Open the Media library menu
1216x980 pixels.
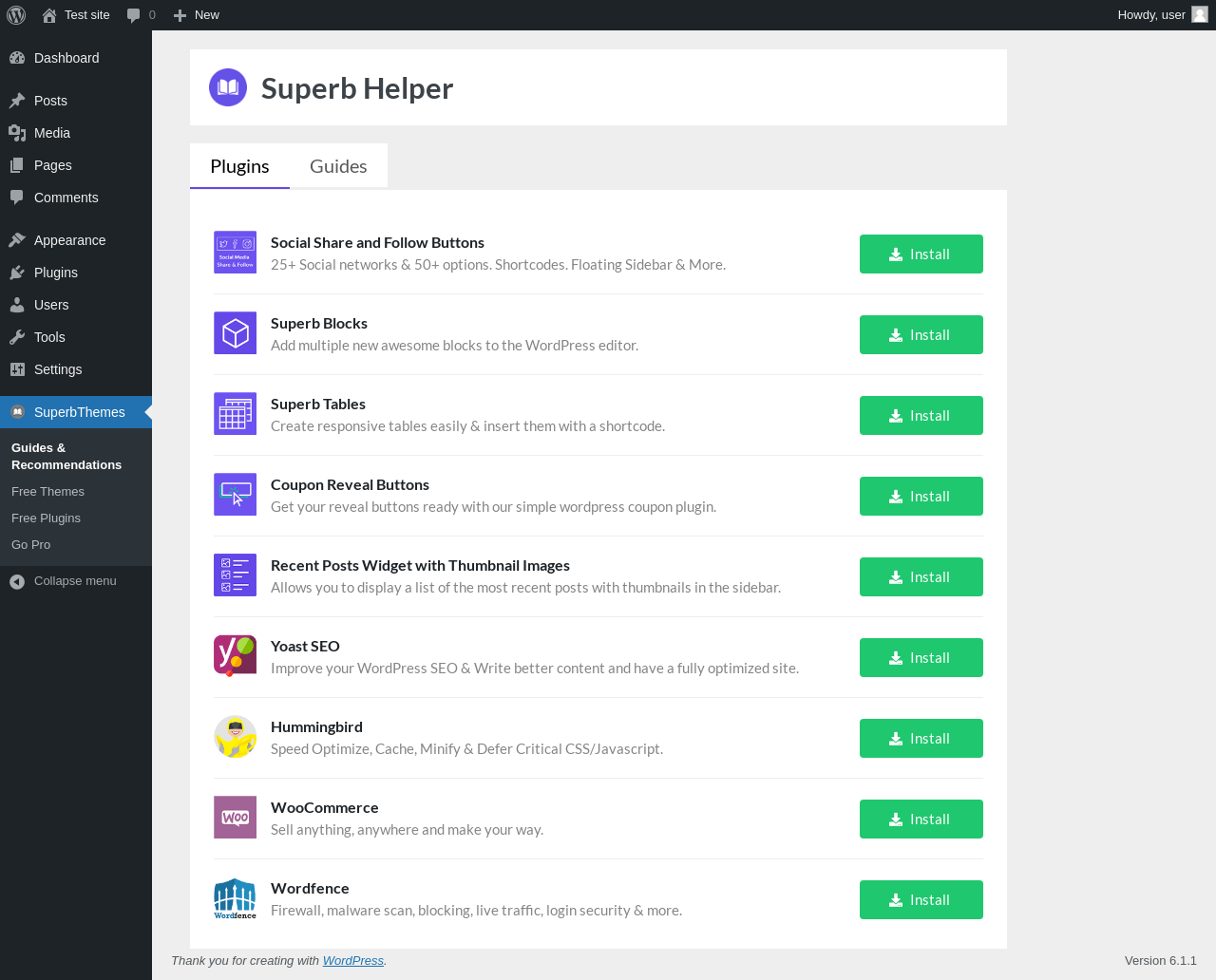(x=76, y=133)
